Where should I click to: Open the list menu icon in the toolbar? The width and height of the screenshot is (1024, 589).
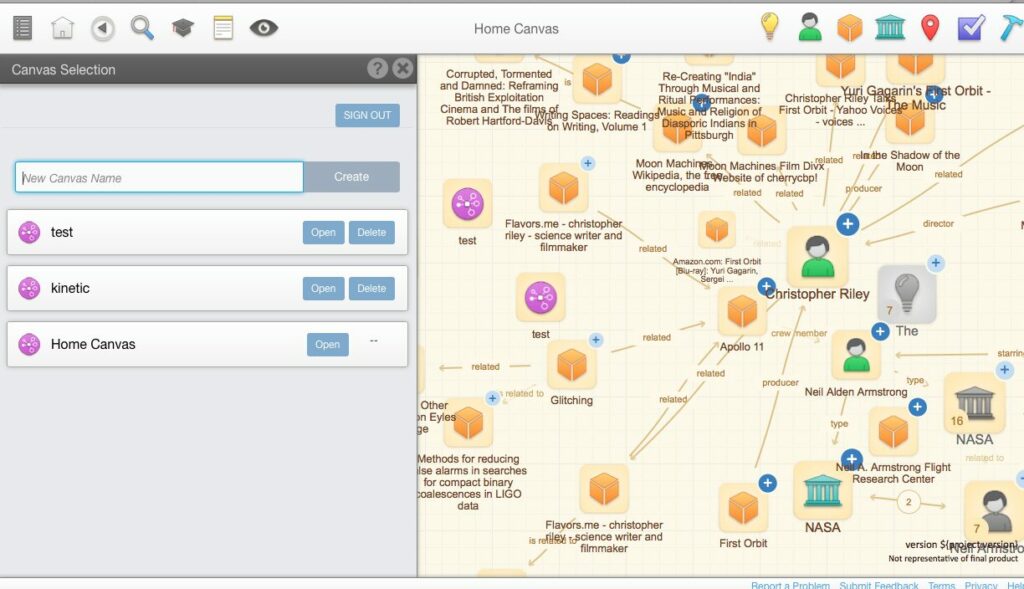pos(23,28)
